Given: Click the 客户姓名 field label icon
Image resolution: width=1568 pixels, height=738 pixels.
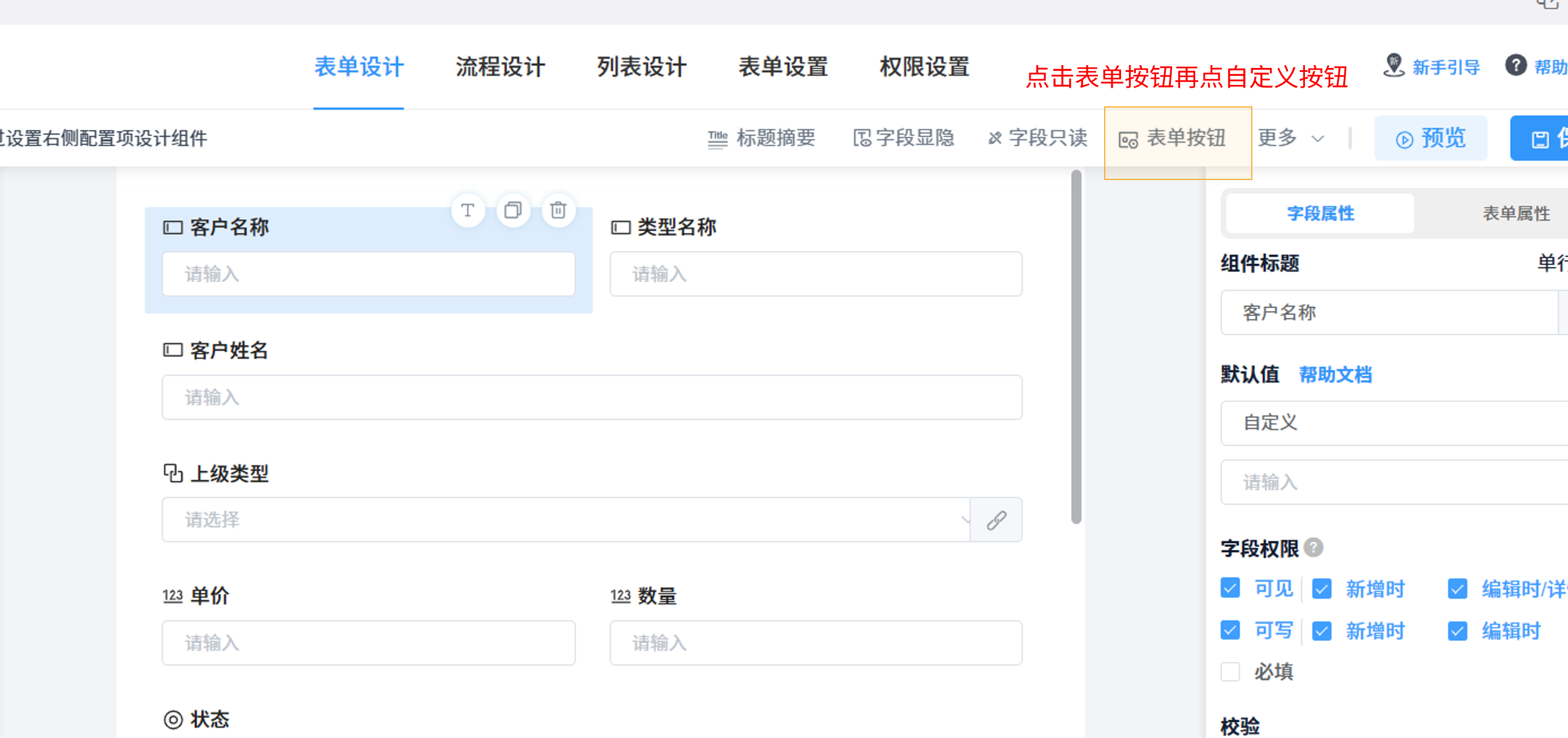Looking at the screenshot, I should 173,350.
